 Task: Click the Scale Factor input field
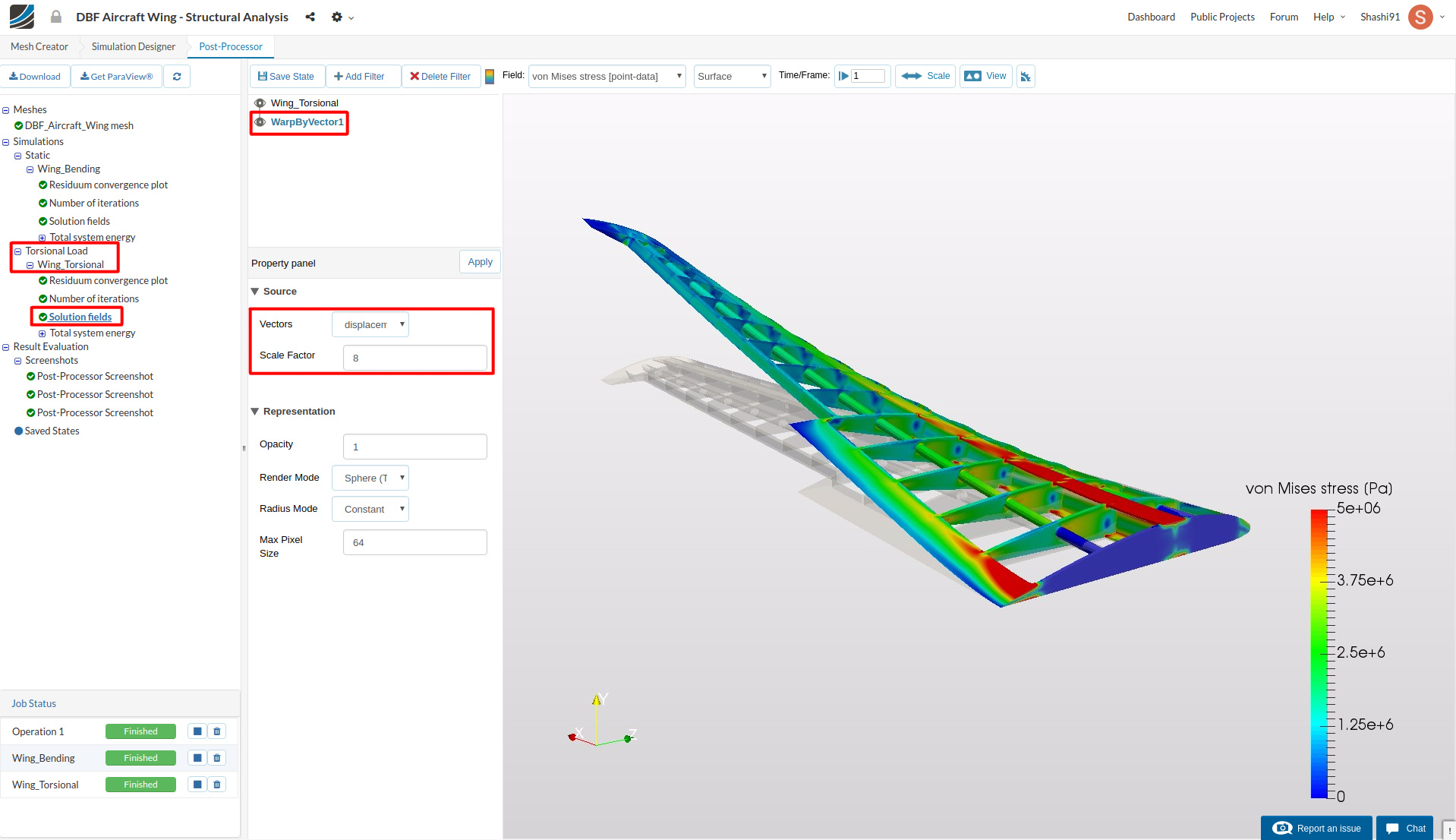[415, 358]
